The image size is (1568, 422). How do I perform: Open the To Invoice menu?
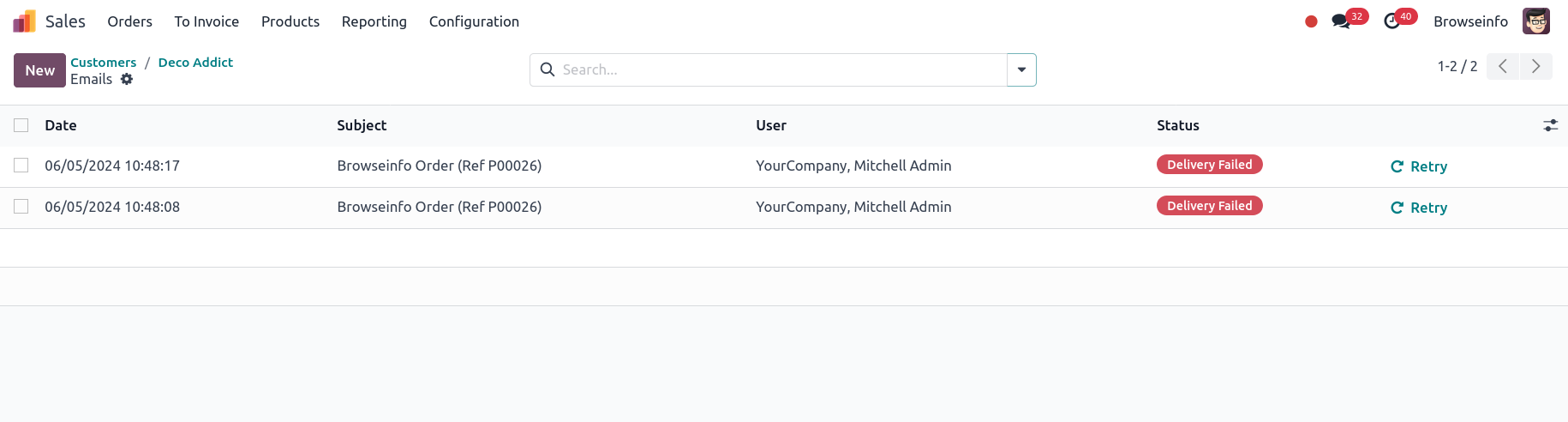tap(206, 21)
